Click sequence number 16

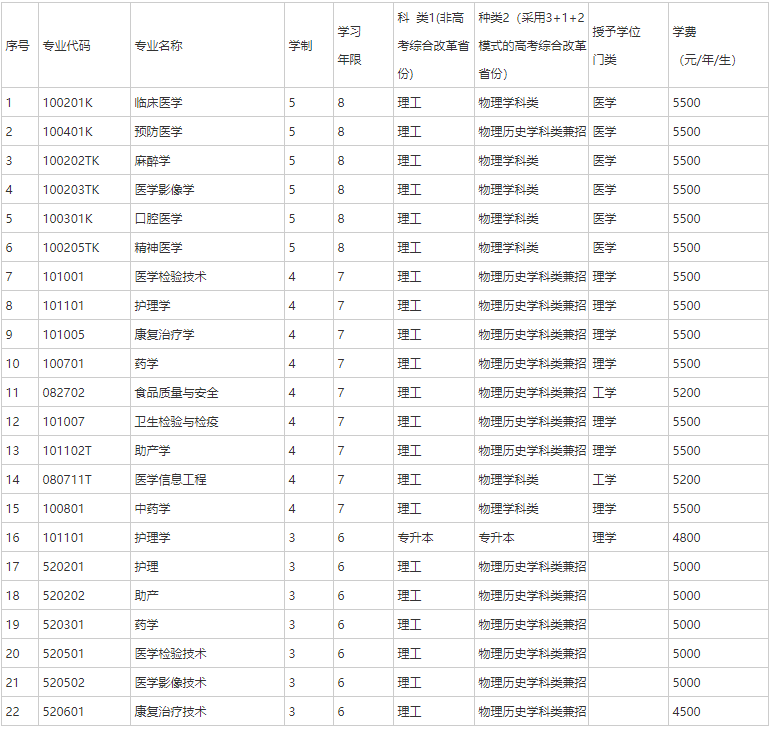[x=12, y=538]
